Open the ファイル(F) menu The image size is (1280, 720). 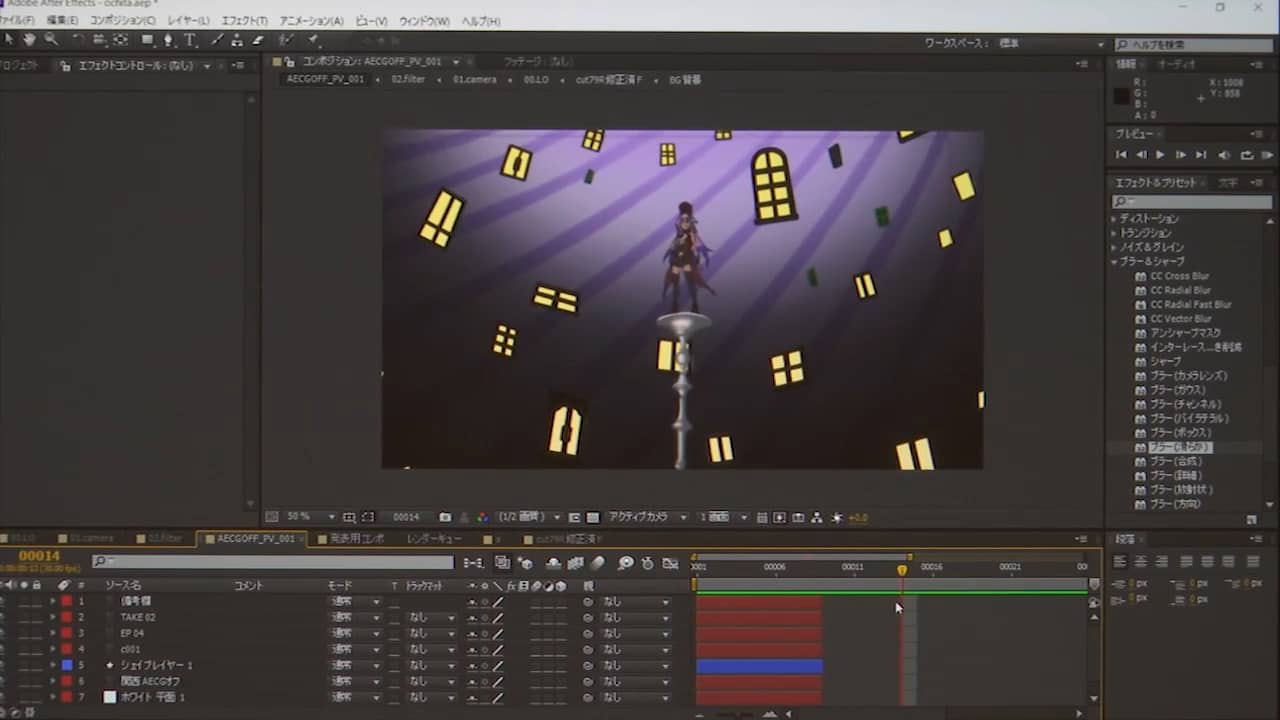point(16,20)
